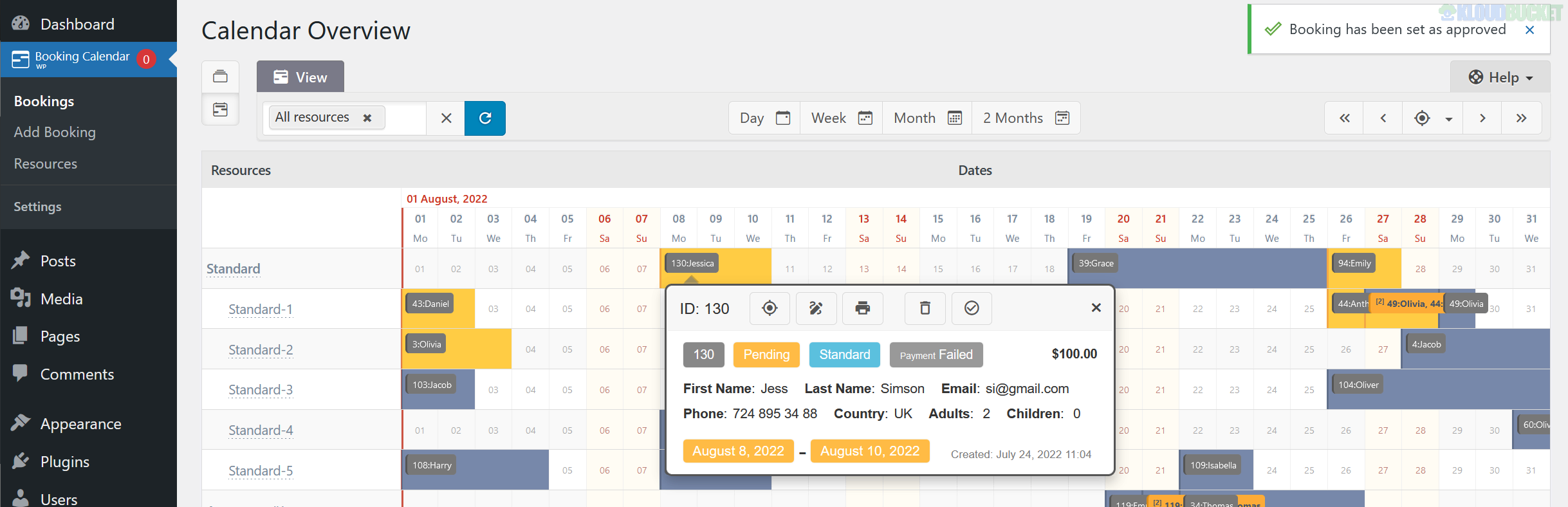
Task: Click the 39:Grace booking bar
Action: (1096, 263)
